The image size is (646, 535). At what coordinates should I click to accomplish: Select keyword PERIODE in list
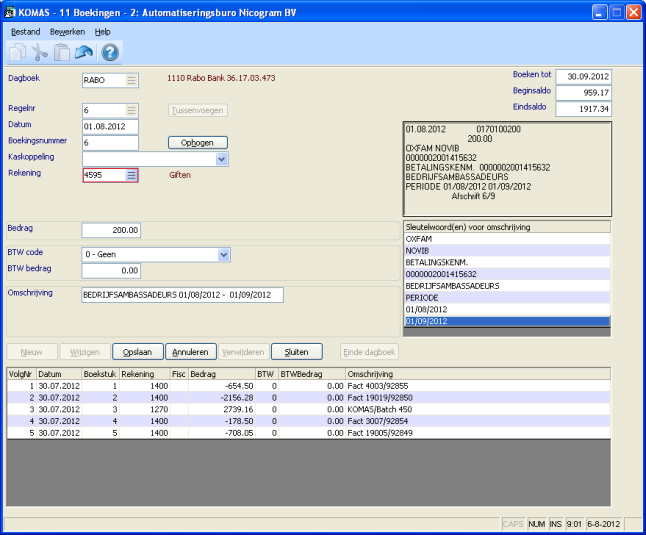click(507, 297)
